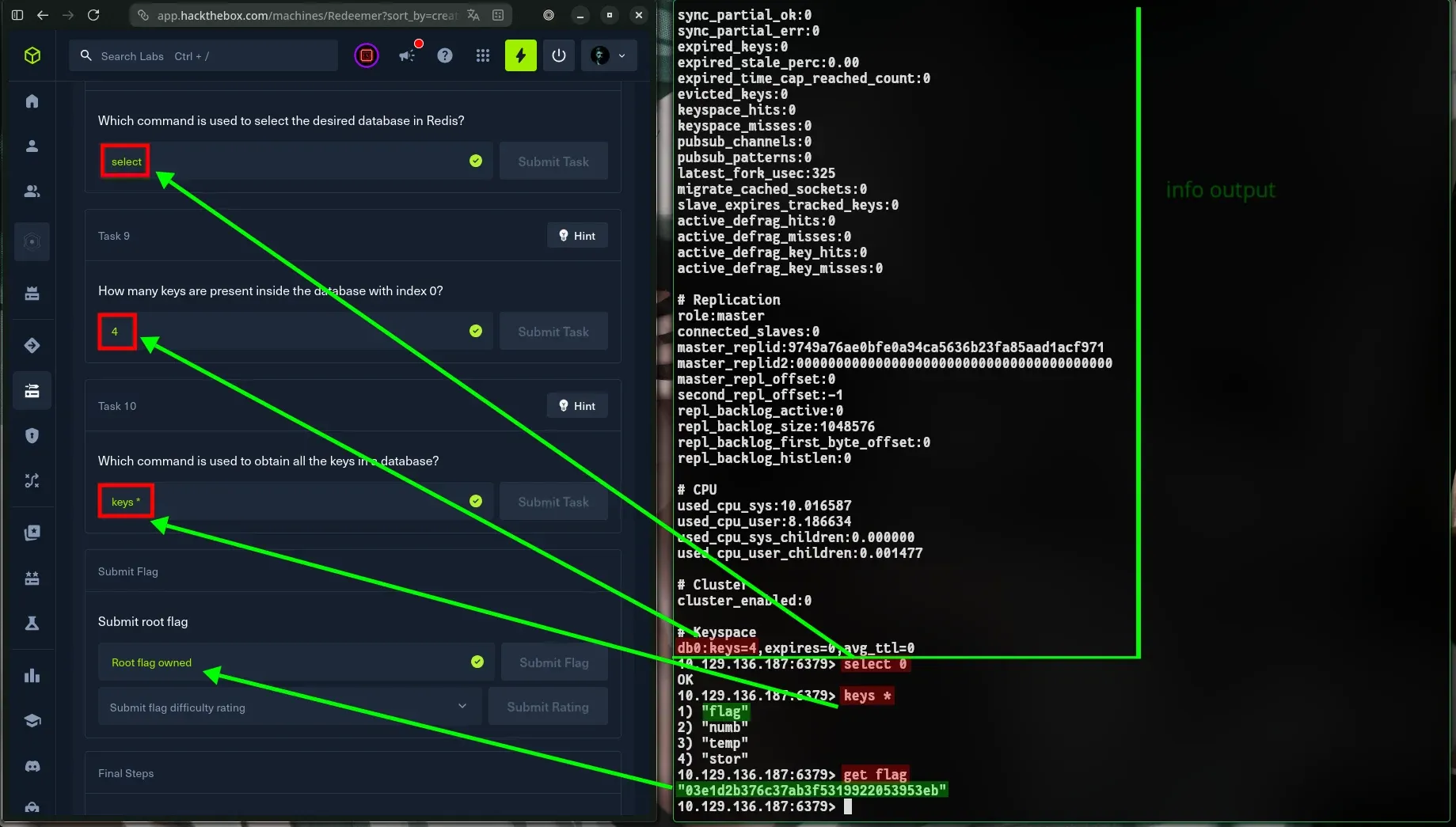This screenshot has height=827, width=1456.
Task: Click the used_cpu_sys:10.016587 terminal line
Action: (x=765, y=506)
